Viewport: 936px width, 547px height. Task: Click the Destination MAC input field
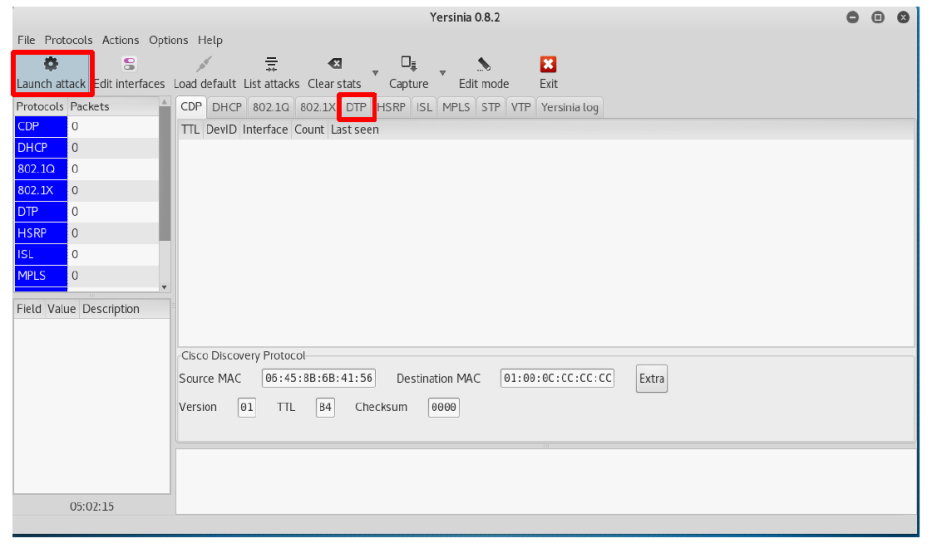(x=557, y=378)
